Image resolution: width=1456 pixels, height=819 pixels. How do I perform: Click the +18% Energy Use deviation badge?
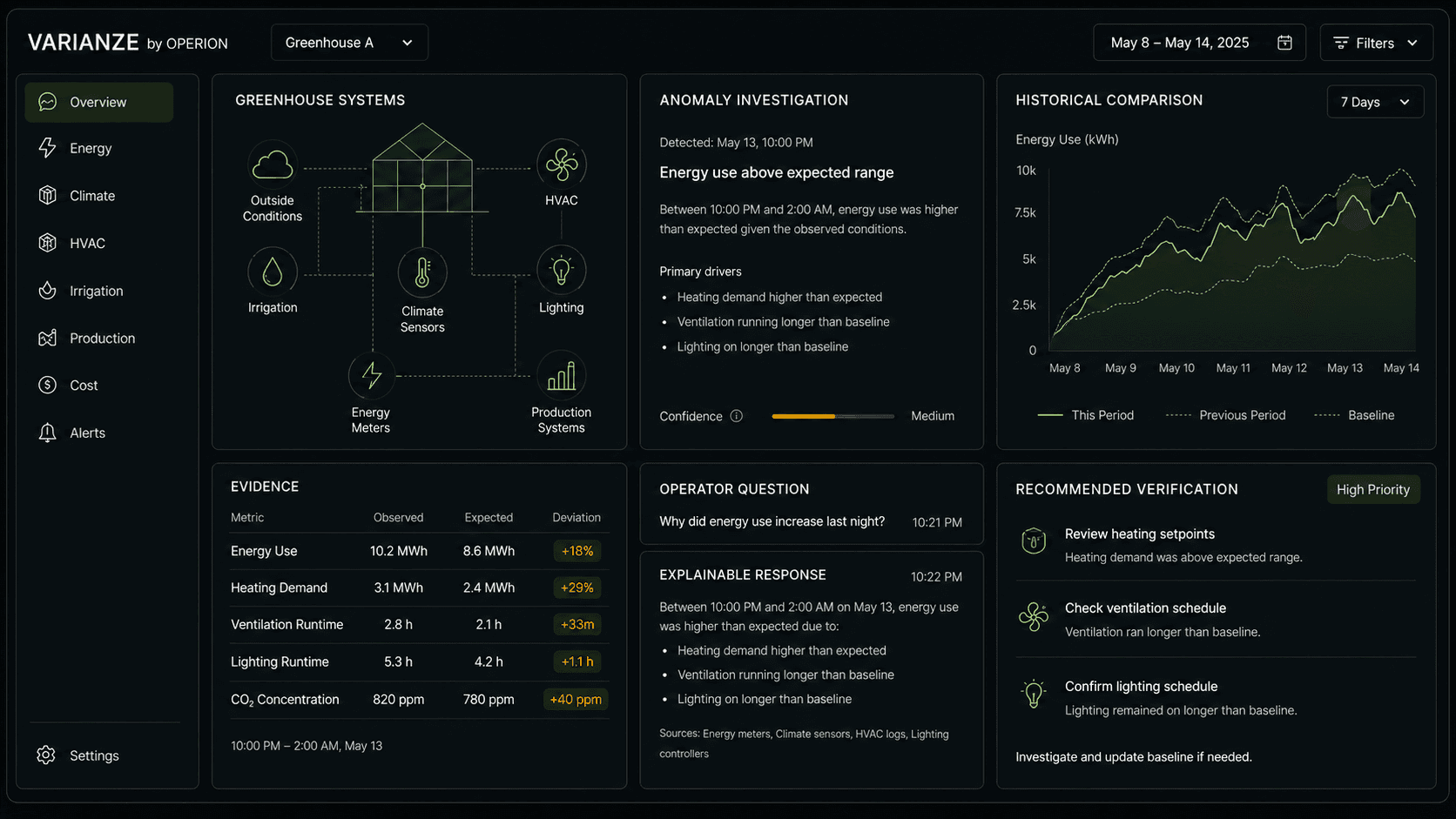(x=577, y=551)
